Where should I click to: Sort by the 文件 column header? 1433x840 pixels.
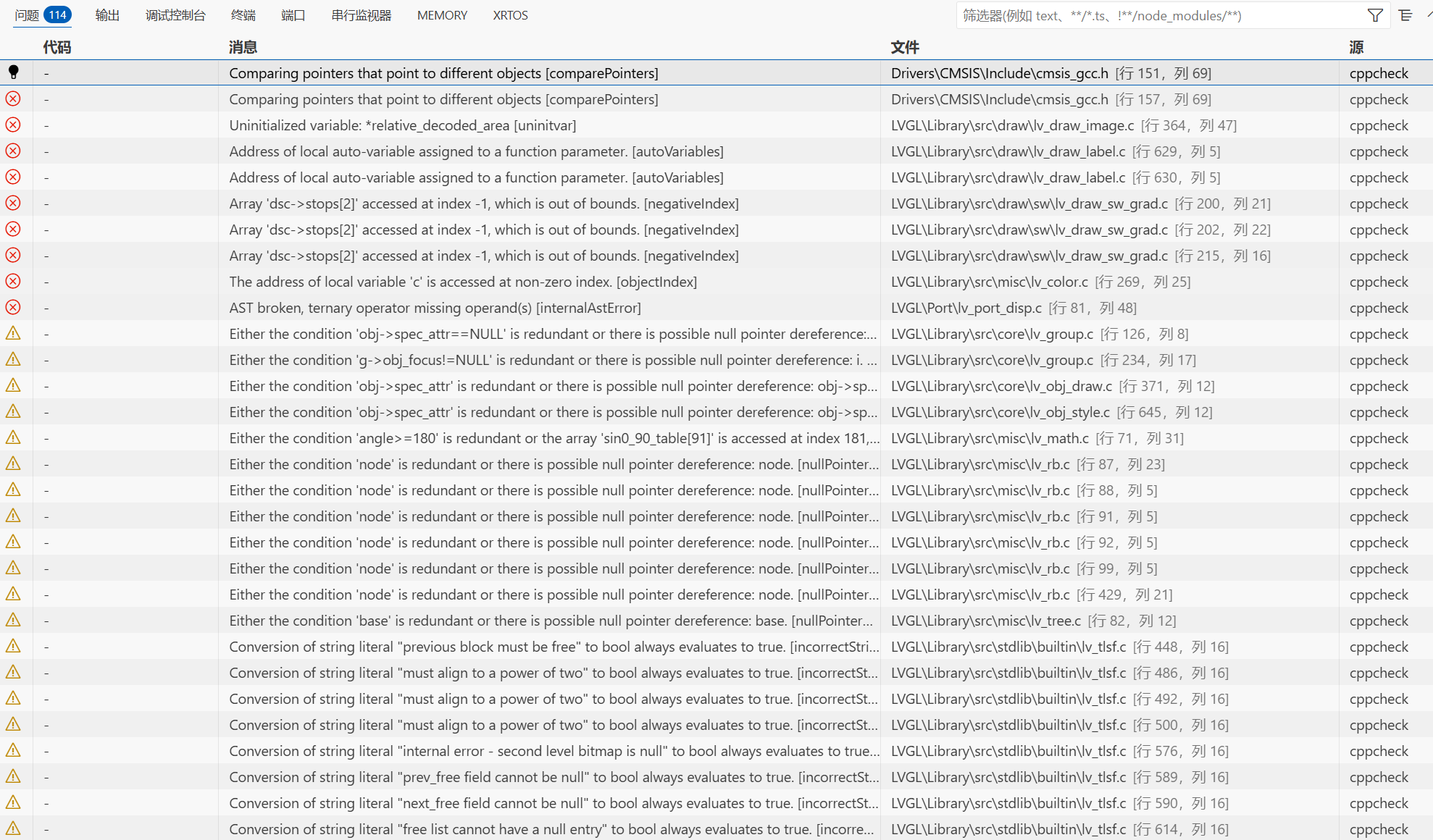point(905,47)
